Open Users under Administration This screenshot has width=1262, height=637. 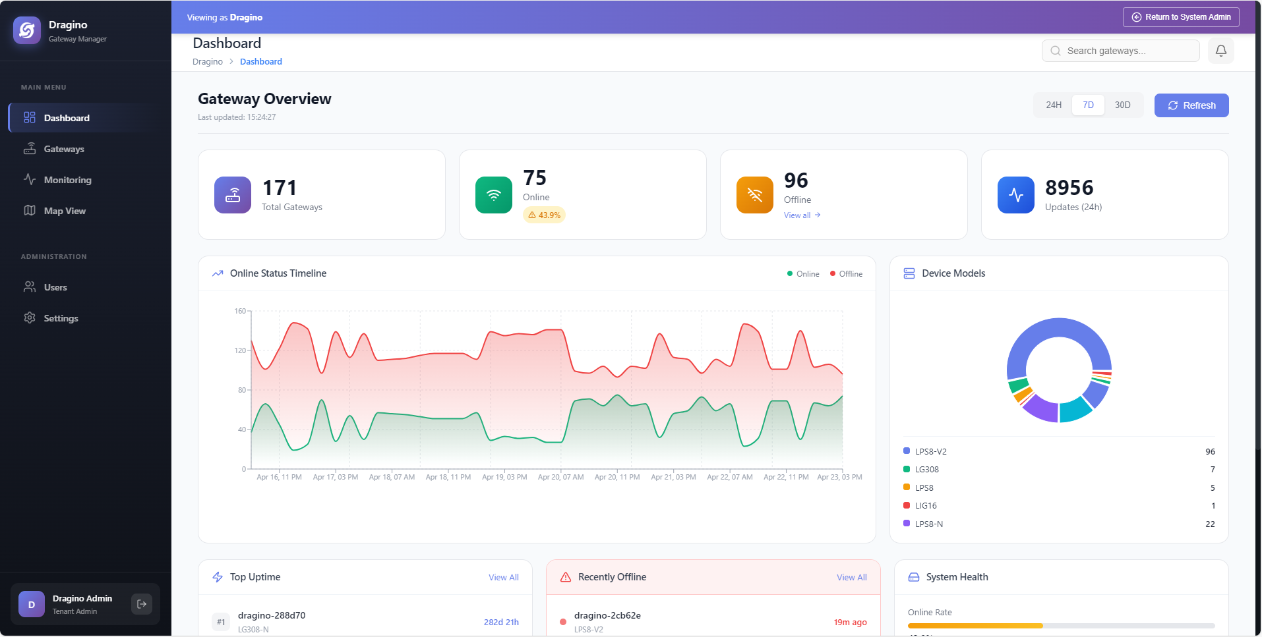point(85,287)
